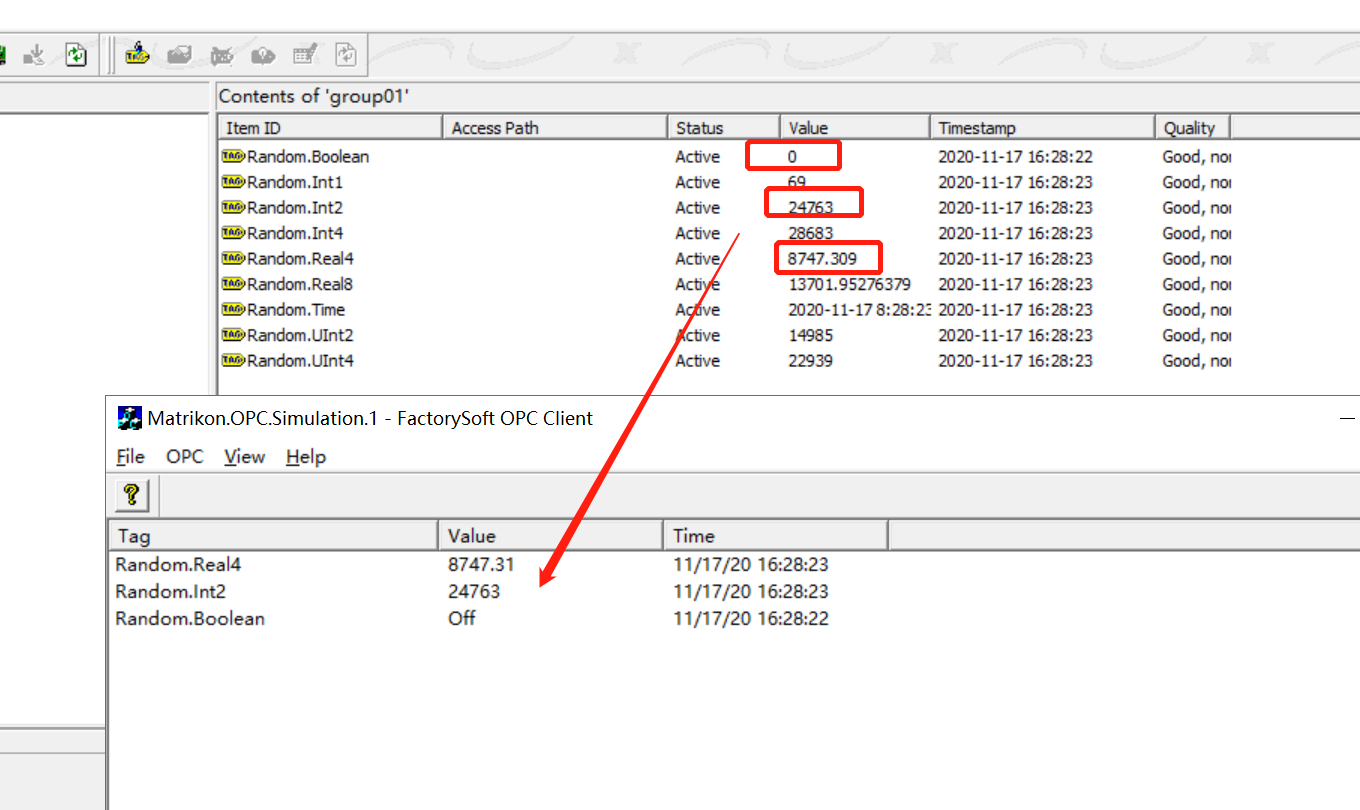The image size is (1360, 810).
Task: Click the tag icon beside Random.Time
Action: point(233,309)
